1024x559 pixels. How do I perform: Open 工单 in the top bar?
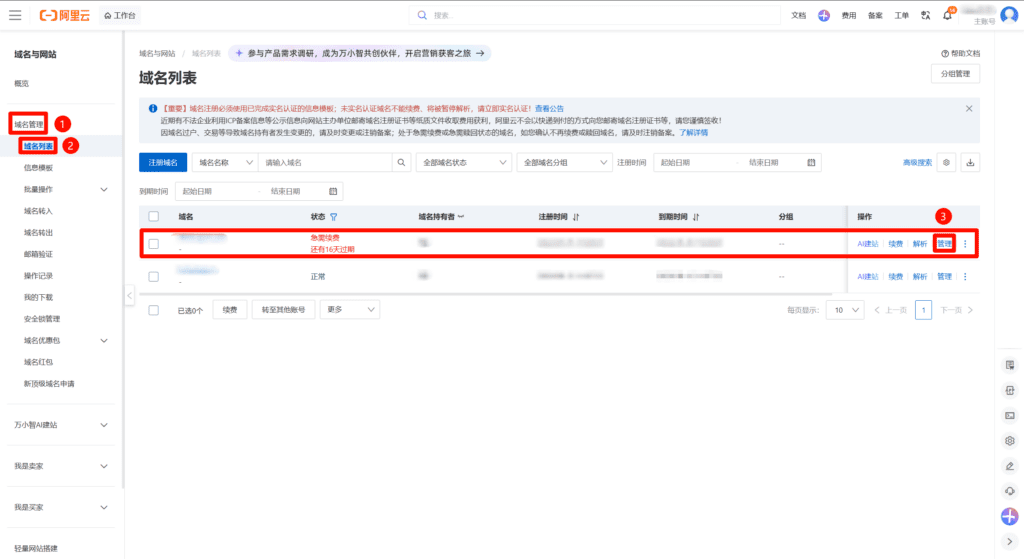pyautogui.click(x=901, y=16)
